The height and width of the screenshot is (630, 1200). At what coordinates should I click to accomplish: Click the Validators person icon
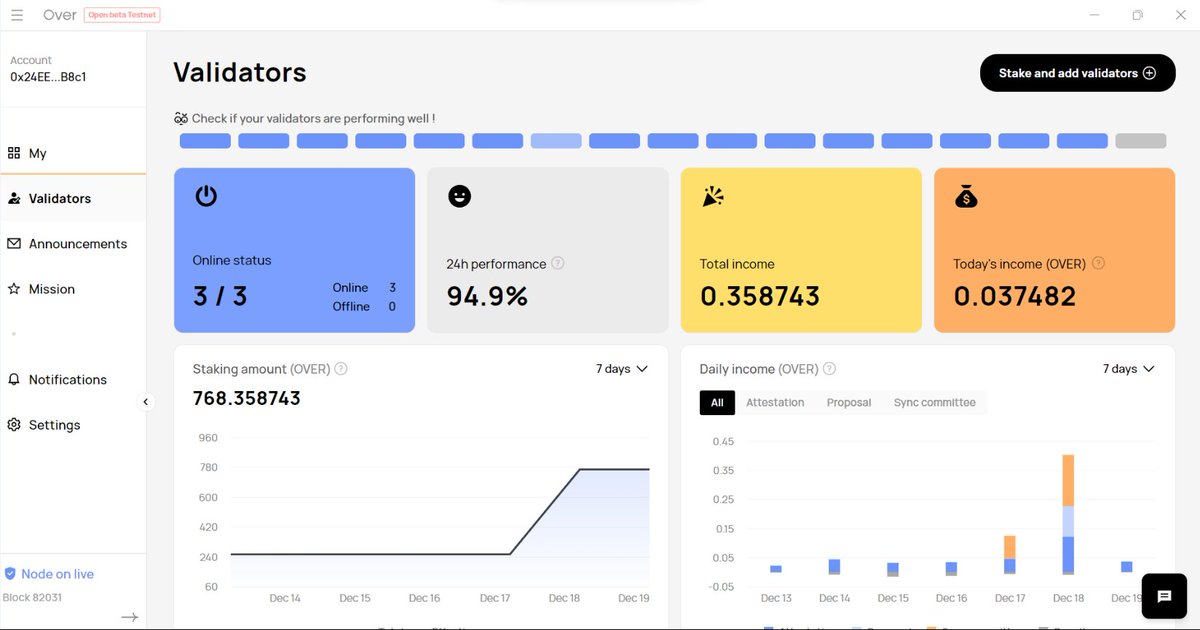[14, 199]
